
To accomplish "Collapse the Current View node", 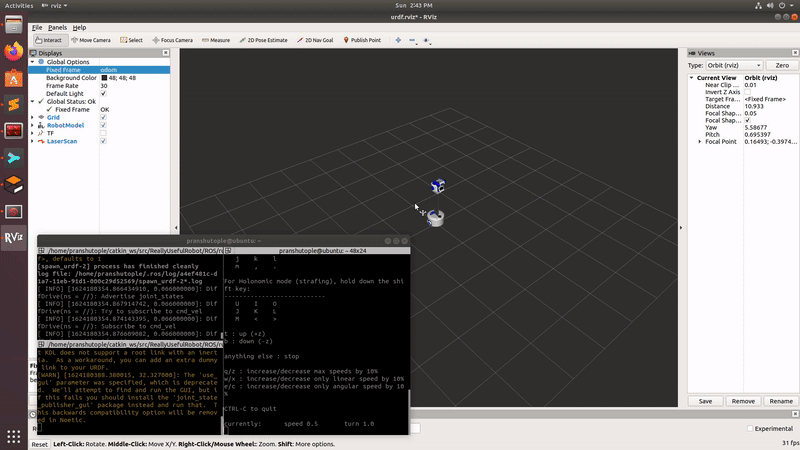I will [692, 78].
